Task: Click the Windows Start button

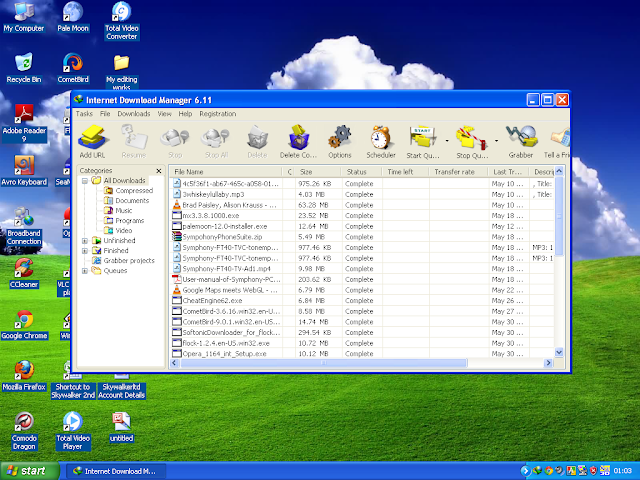Action: point(26,470)
